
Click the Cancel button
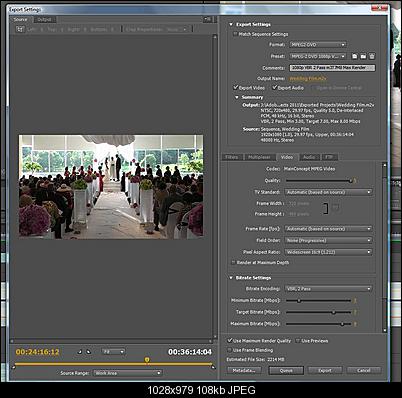[x=364, y=370]
